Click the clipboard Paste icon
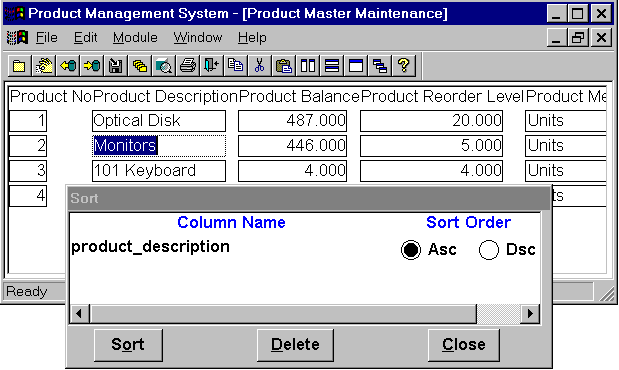This screenshot has height=370, width=619. 284,66
